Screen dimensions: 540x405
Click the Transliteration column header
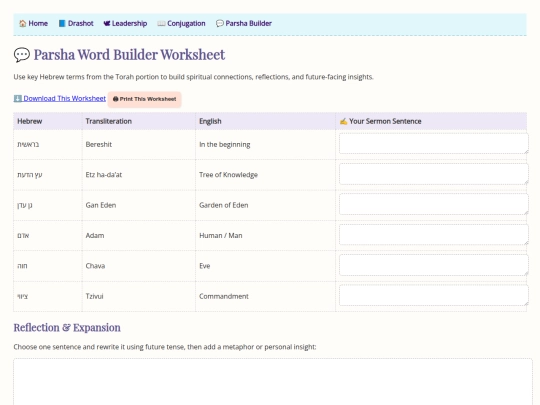[x=139, y=121]
